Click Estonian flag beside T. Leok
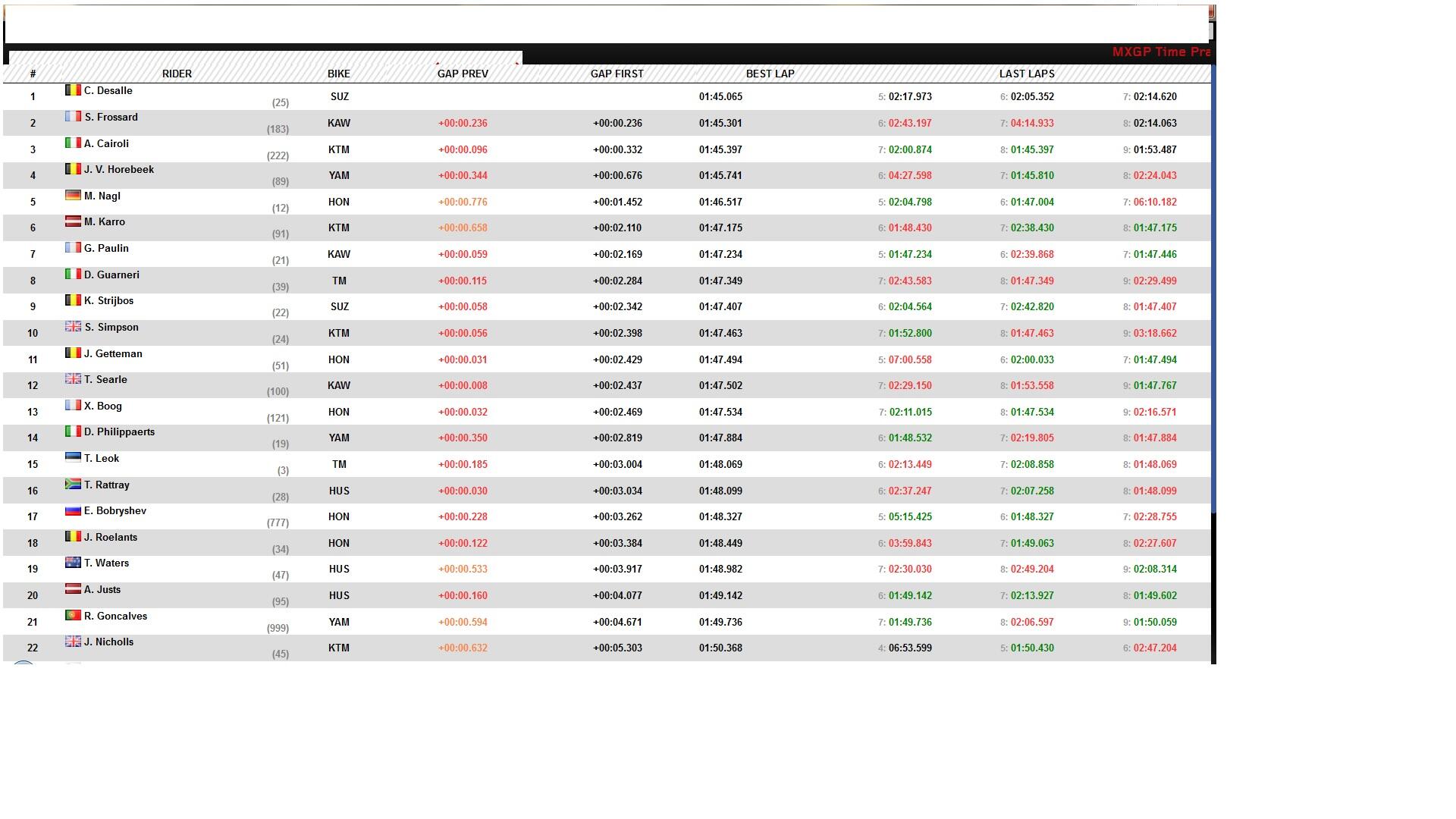The height and width of the screenshot is (819, 1456). click(73, 458)
